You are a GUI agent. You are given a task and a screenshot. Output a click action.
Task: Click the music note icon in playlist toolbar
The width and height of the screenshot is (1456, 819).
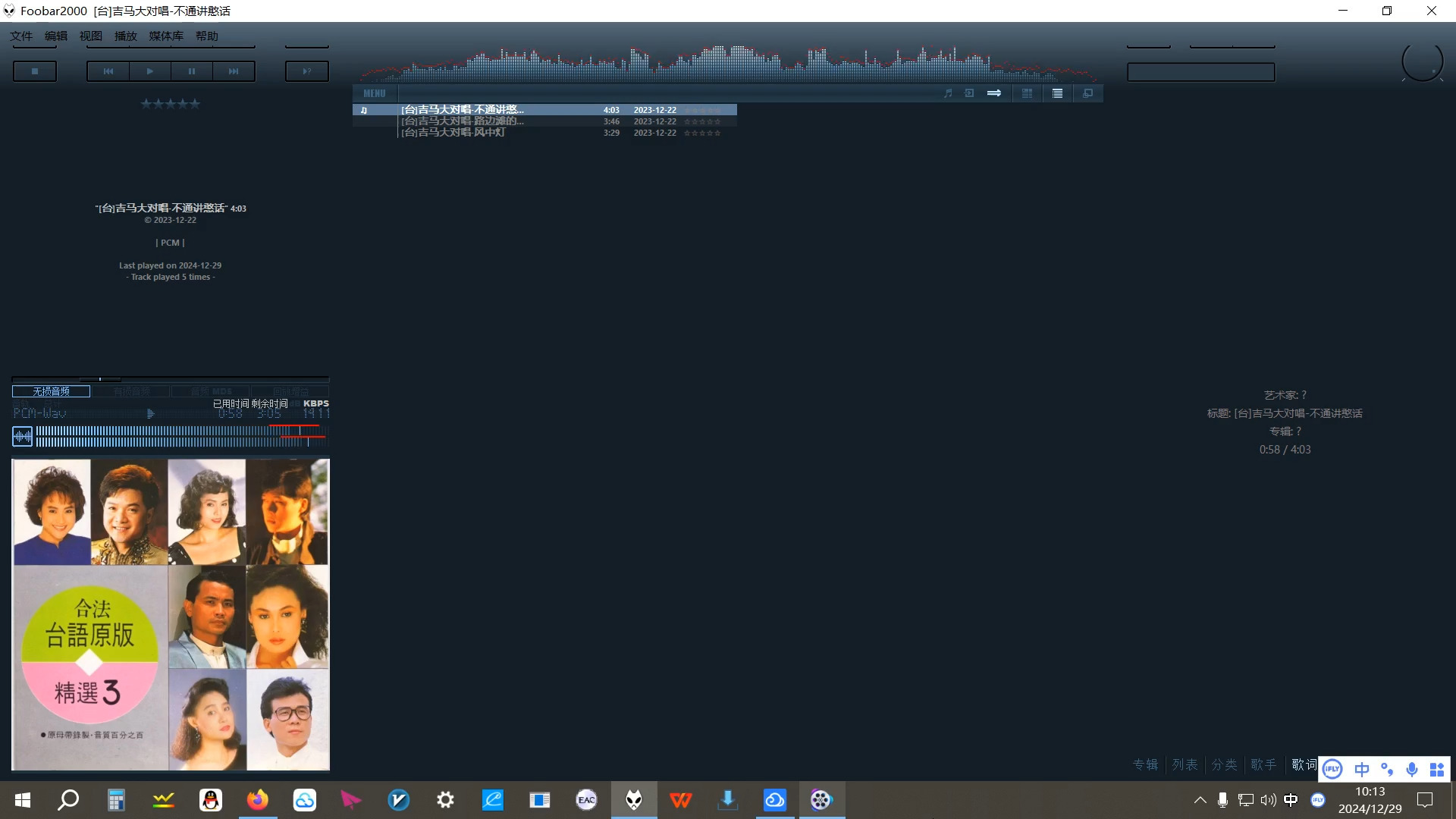pyautogui.click(x=948, y=93)
